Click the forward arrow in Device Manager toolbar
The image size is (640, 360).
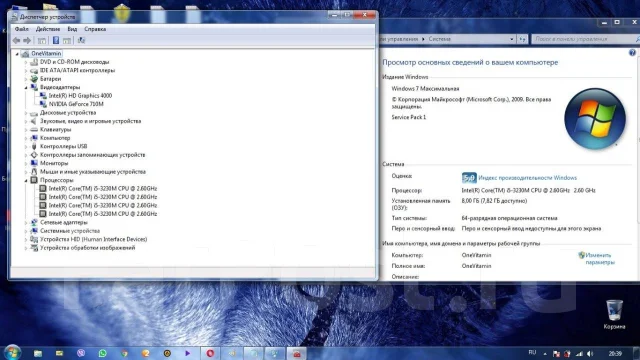tap(27, 40)
